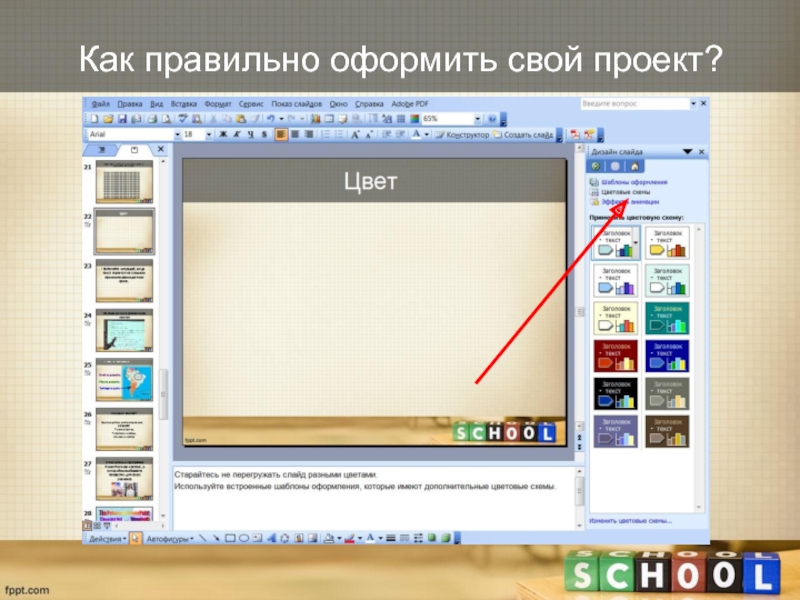Image resolution: width=800 pixels, height=600 pixels.
Task: Click the Undo icon in toolbar
Action: coord(271,118)
